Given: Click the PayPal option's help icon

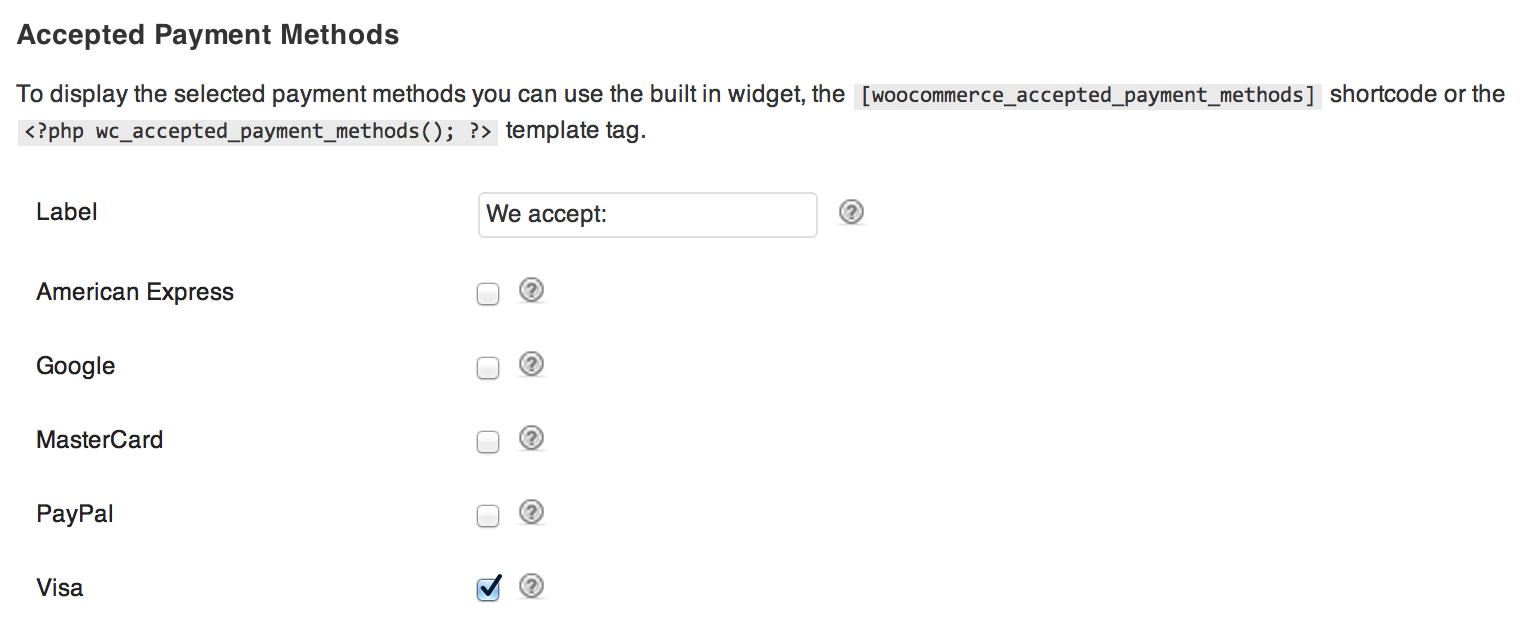Looking at the screenshot, I should pyautogui.click(x=532, y=513).
